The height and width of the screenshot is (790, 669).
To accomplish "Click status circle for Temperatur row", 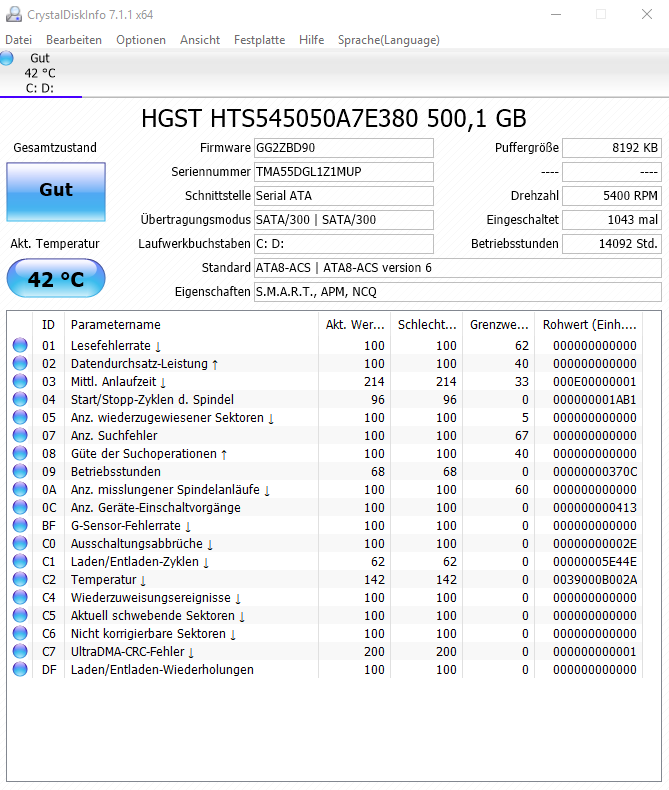I will (x=20, y=579).
